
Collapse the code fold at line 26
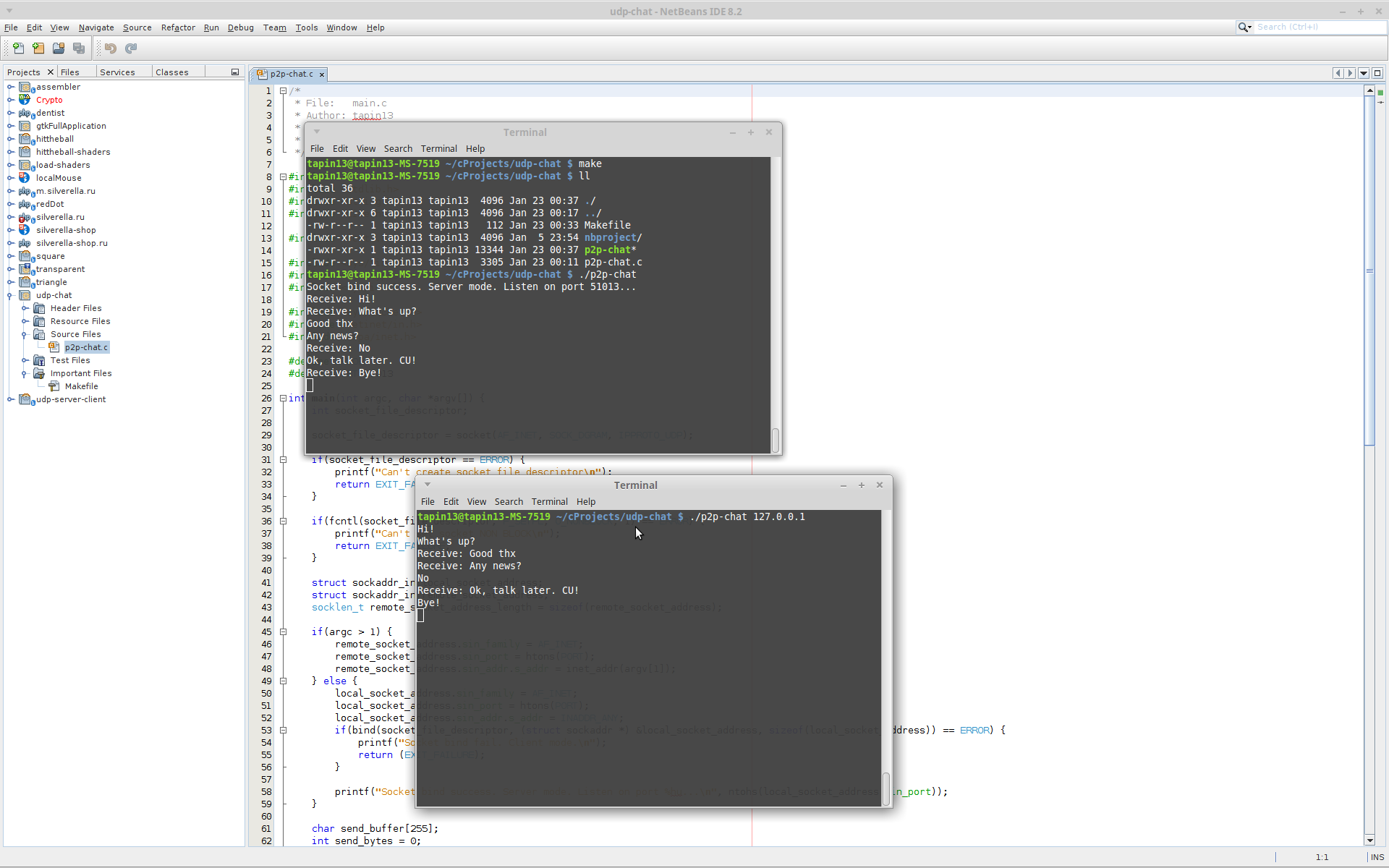[284, 399]
